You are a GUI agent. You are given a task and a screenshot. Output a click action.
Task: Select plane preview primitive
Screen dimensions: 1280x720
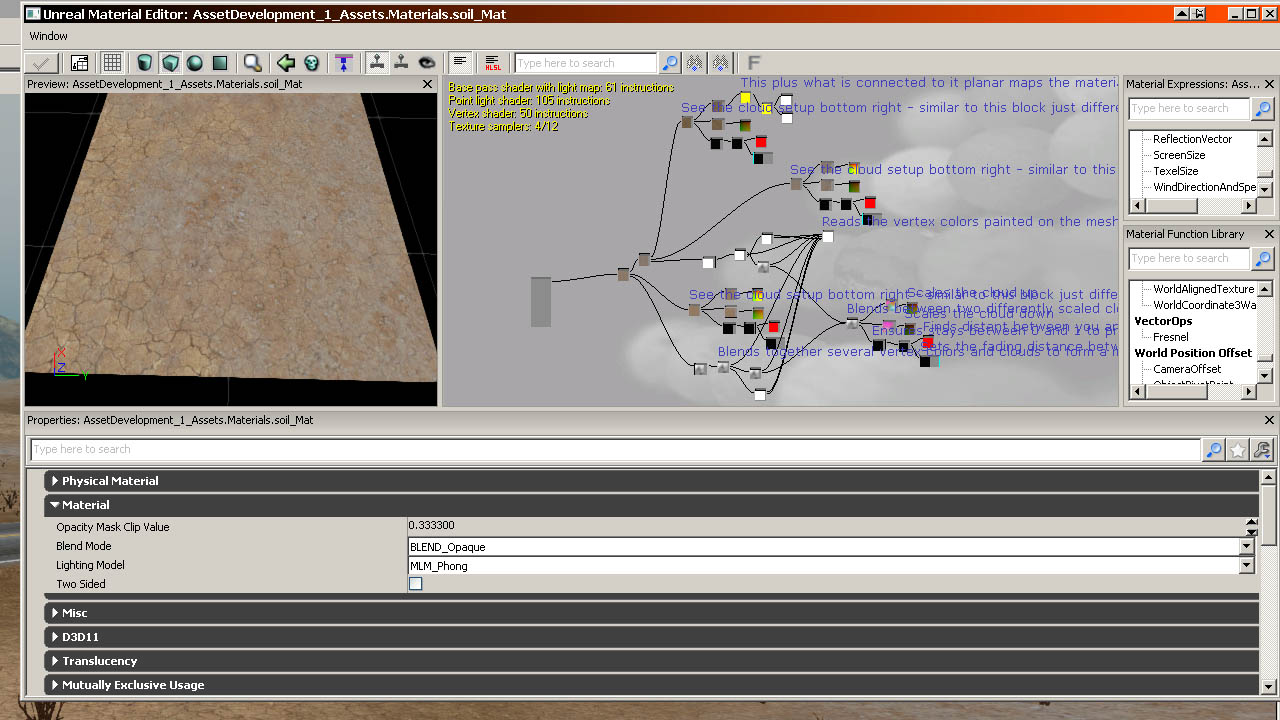coord(220,62)
